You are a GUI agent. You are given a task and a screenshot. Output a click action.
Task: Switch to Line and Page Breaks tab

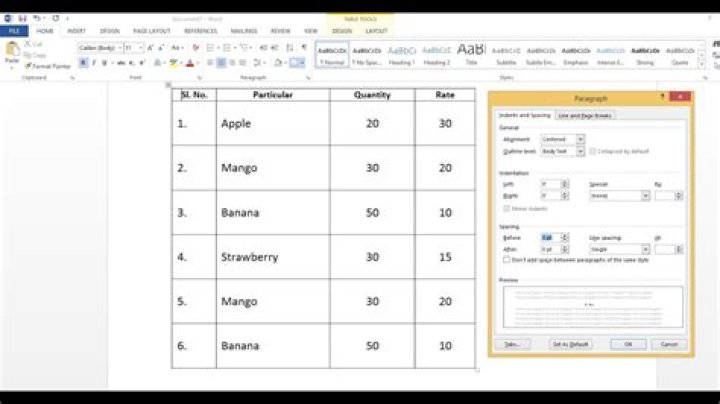pos(585,116)
